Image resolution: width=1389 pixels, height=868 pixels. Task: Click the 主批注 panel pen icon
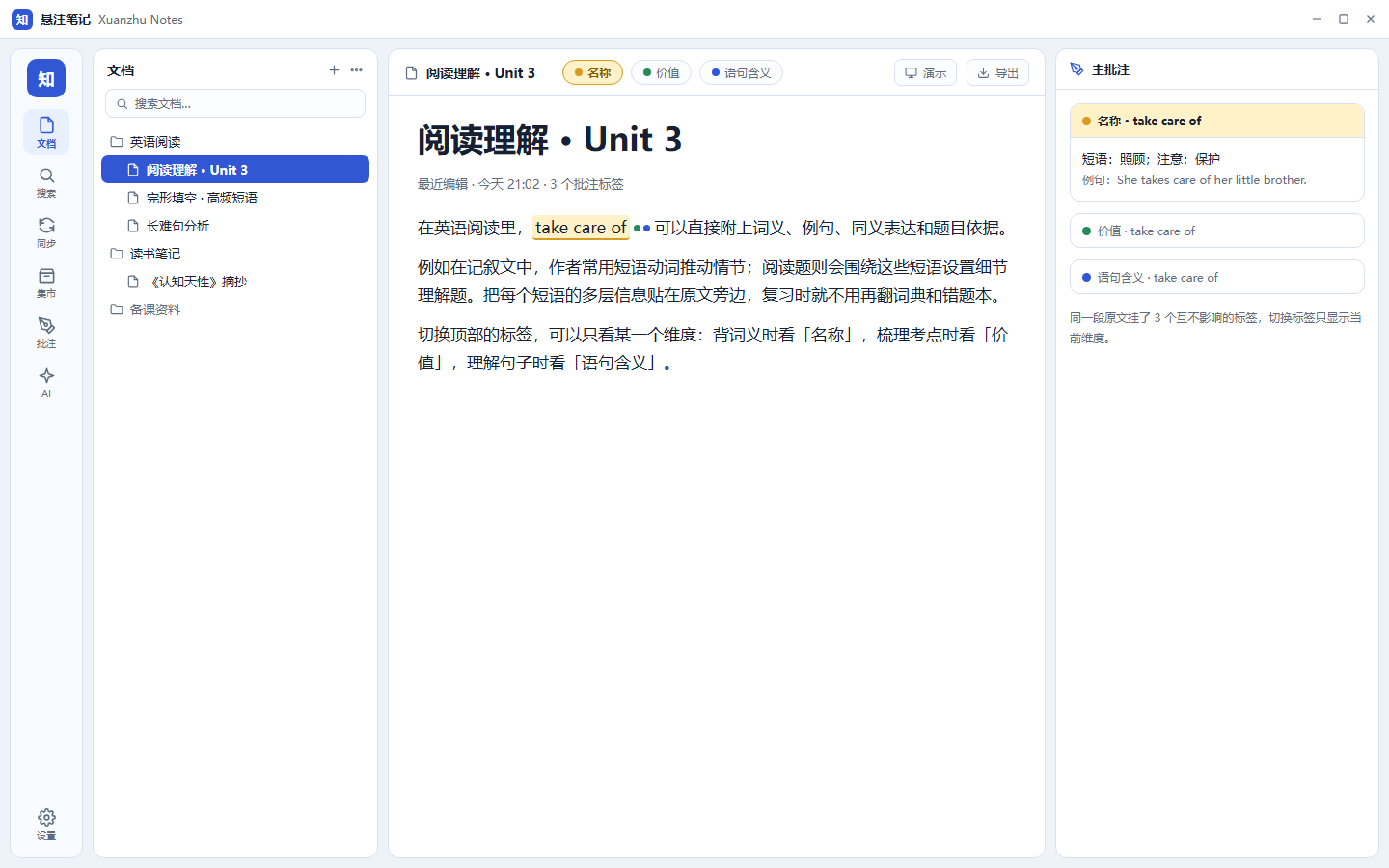(x=1076, y=69)
